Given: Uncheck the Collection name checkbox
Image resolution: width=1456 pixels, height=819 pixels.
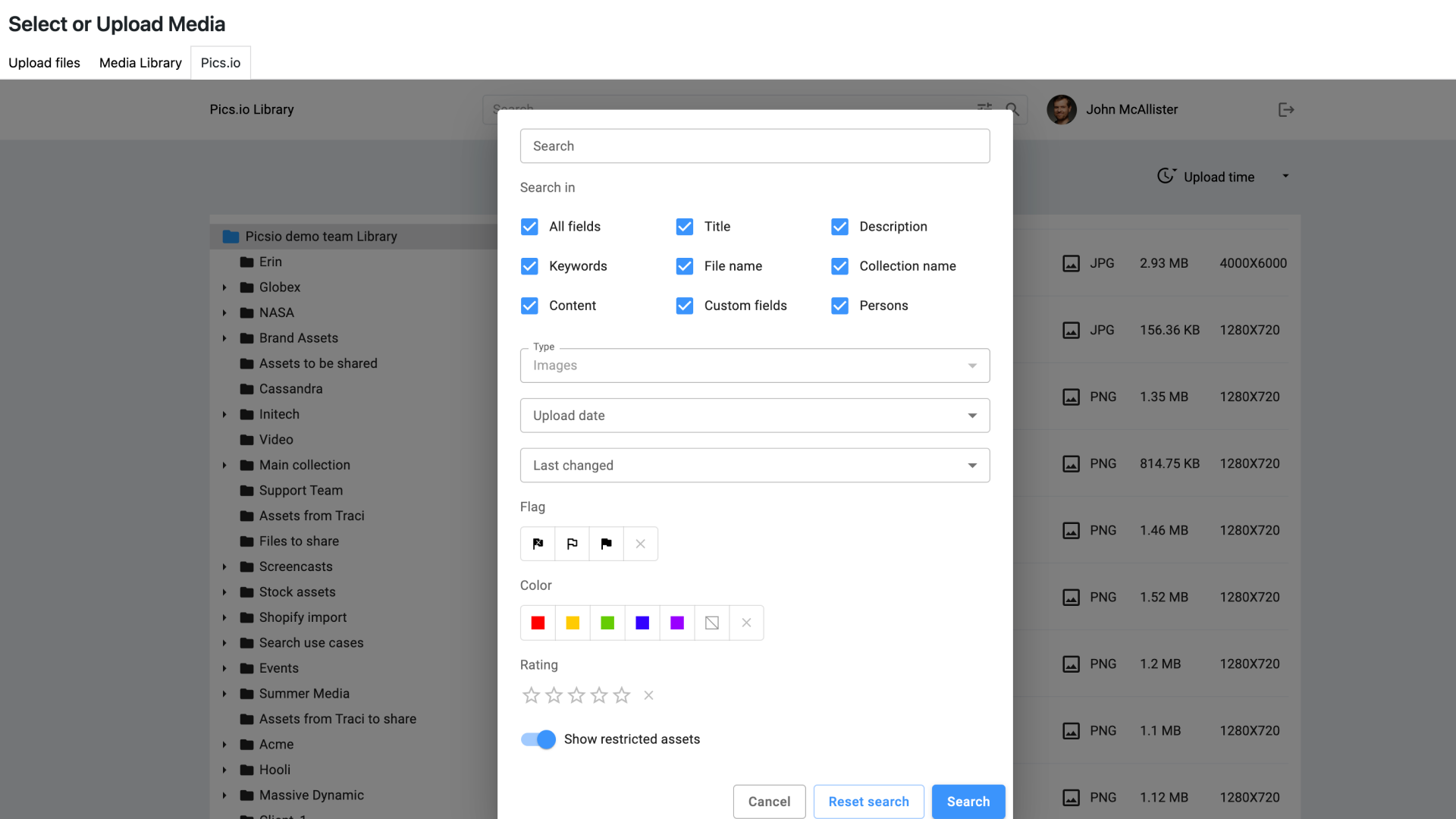Looking at the screenshot, I should 839,266.
